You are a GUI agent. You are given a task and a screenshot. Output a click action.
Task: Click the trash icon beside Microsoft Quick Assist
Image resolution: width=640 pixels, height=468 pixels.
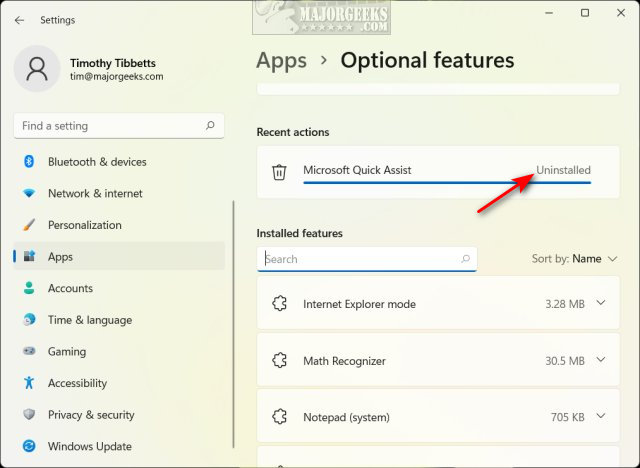coord(279,172)
